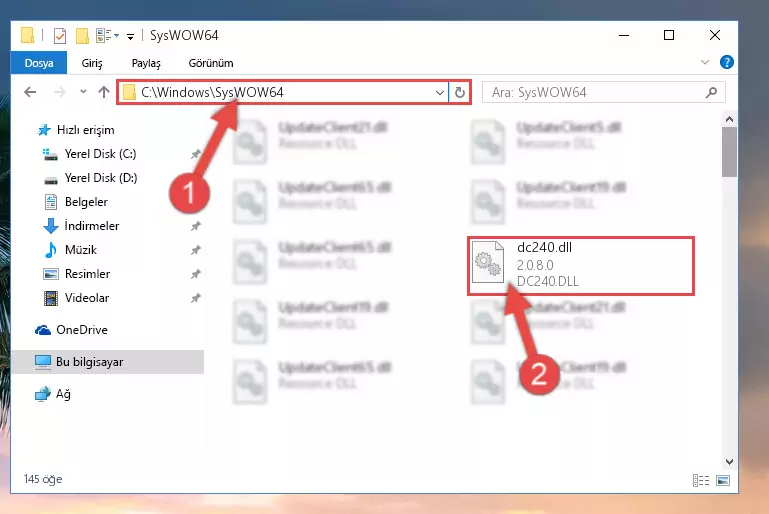769x514 pixels.
Task: Click the 145 öğe status text
Action: pos(43,479)
